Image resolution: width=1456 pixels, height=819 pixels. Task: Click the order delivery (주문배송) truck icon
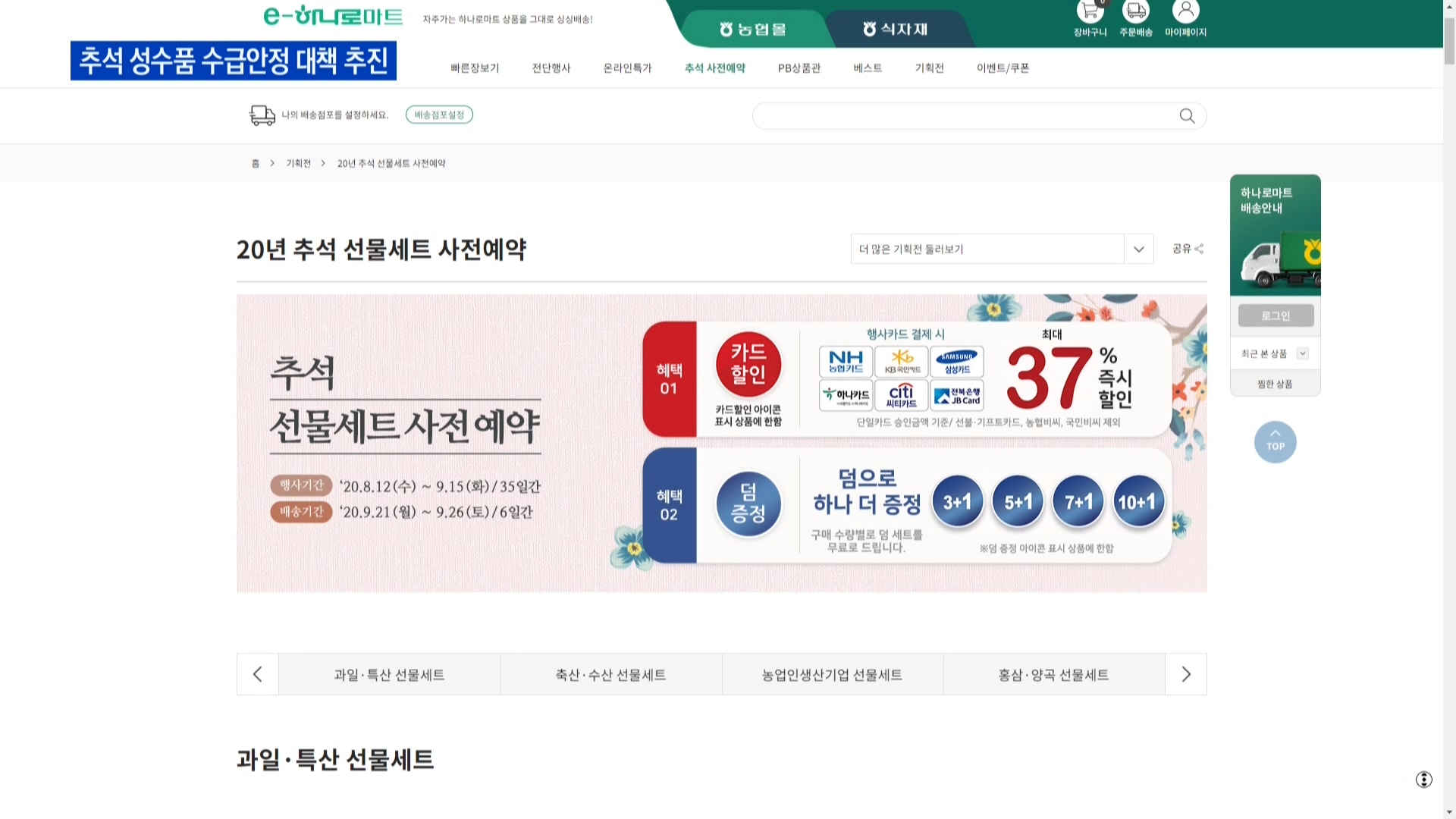[x=1135, y=12]
